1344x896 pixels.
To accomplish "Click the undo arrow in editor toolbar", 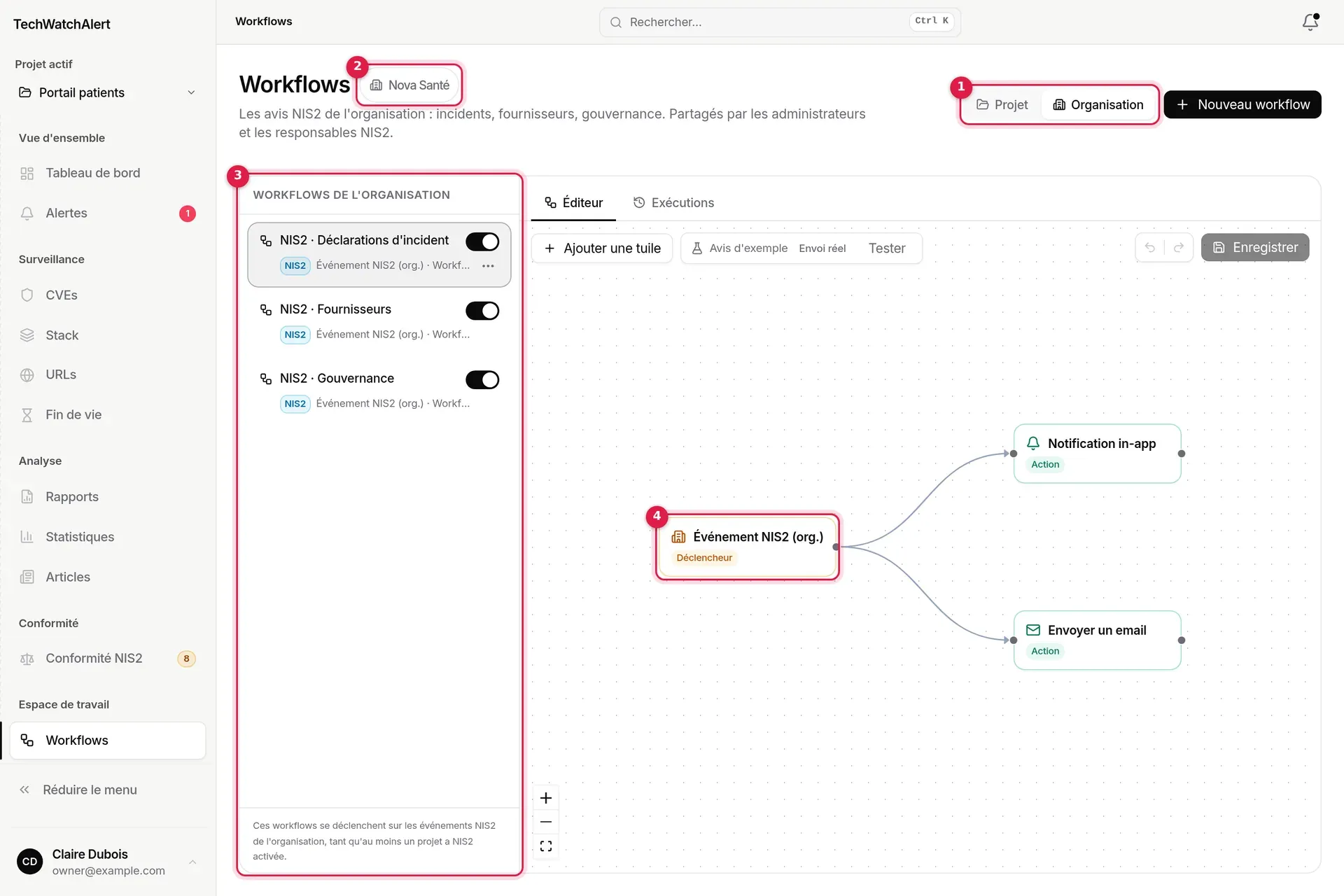I will click(x=1149, y=248).
